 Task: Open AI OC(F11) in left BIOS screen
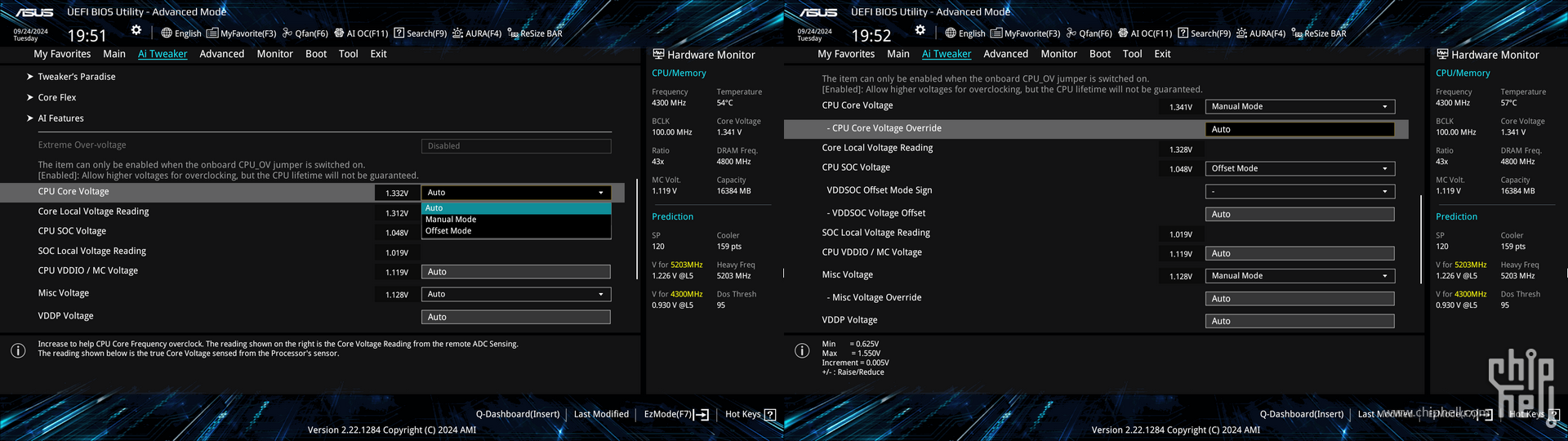coord(361,33)
